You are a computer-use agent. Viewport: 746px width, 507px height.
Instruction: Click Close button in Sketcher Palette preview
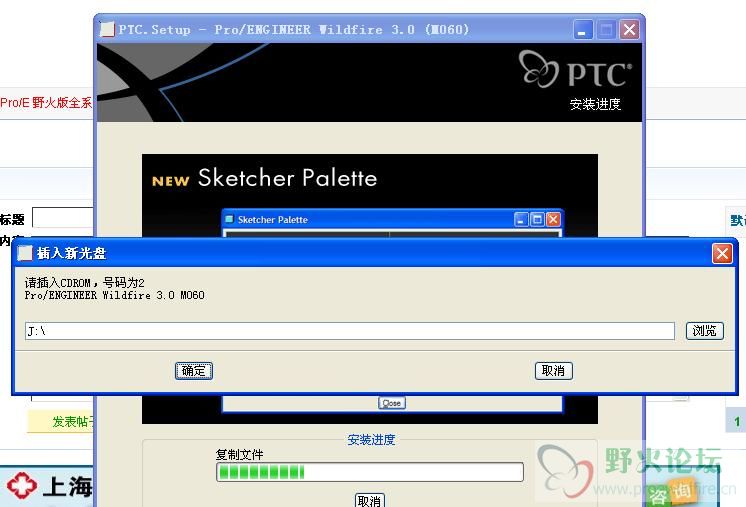pyautogui.click(x=392, y=403)
